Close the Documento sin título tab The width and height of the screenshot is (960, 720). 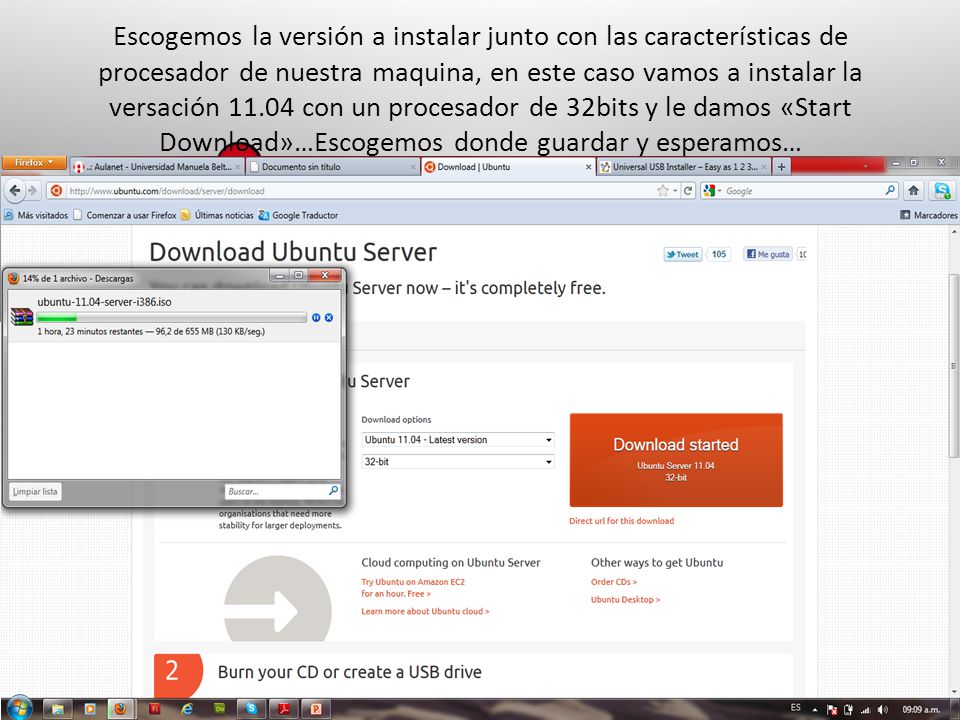(x=413, y=167)
